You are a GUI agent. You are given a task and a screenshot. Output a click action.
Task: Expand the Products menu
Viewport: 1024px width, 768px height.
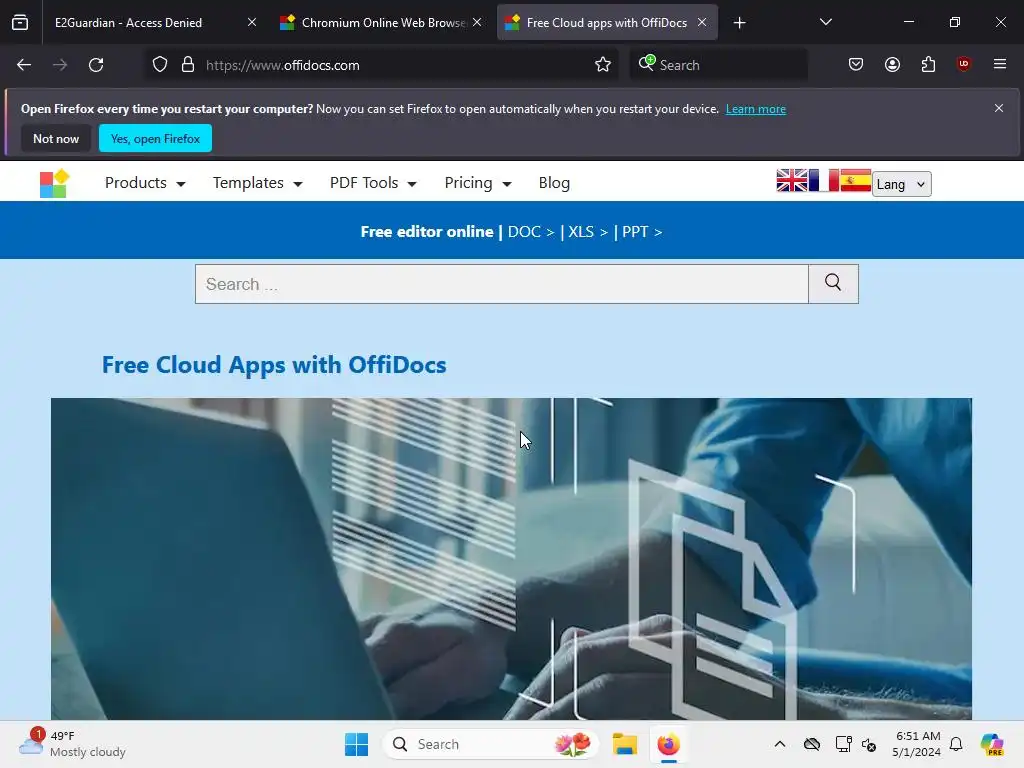[145, 183]
